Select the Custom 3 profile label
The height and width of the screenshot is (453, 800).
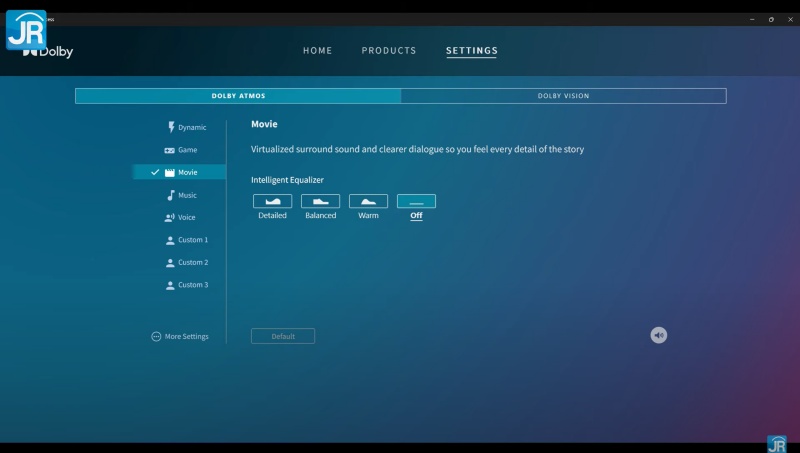coord(193,285)
